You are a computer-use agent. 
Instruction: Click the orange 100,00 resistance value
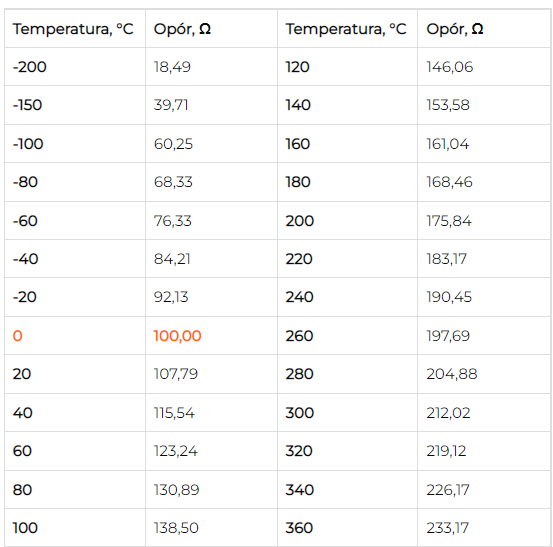click(177, 336)
